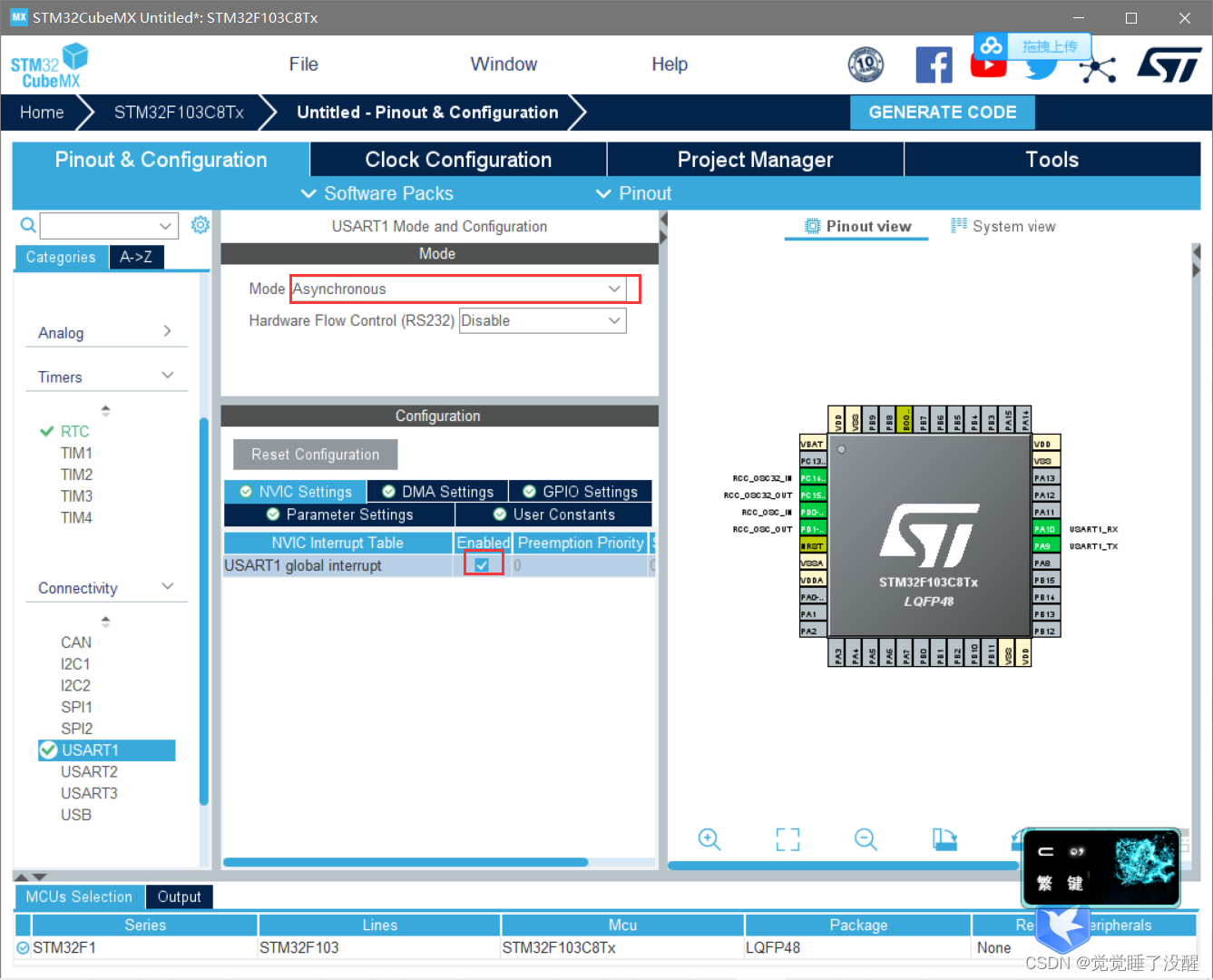
Task: Zoom out of the pinout chip view
Action: pos(866,839)
